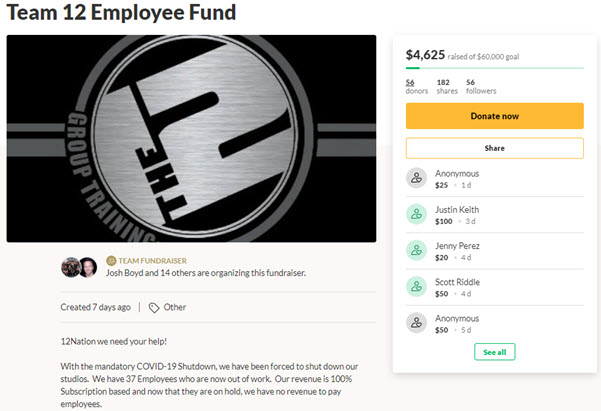
Task: Click the first Anonymous donor avatar icon
Action: tap(417, 178)
